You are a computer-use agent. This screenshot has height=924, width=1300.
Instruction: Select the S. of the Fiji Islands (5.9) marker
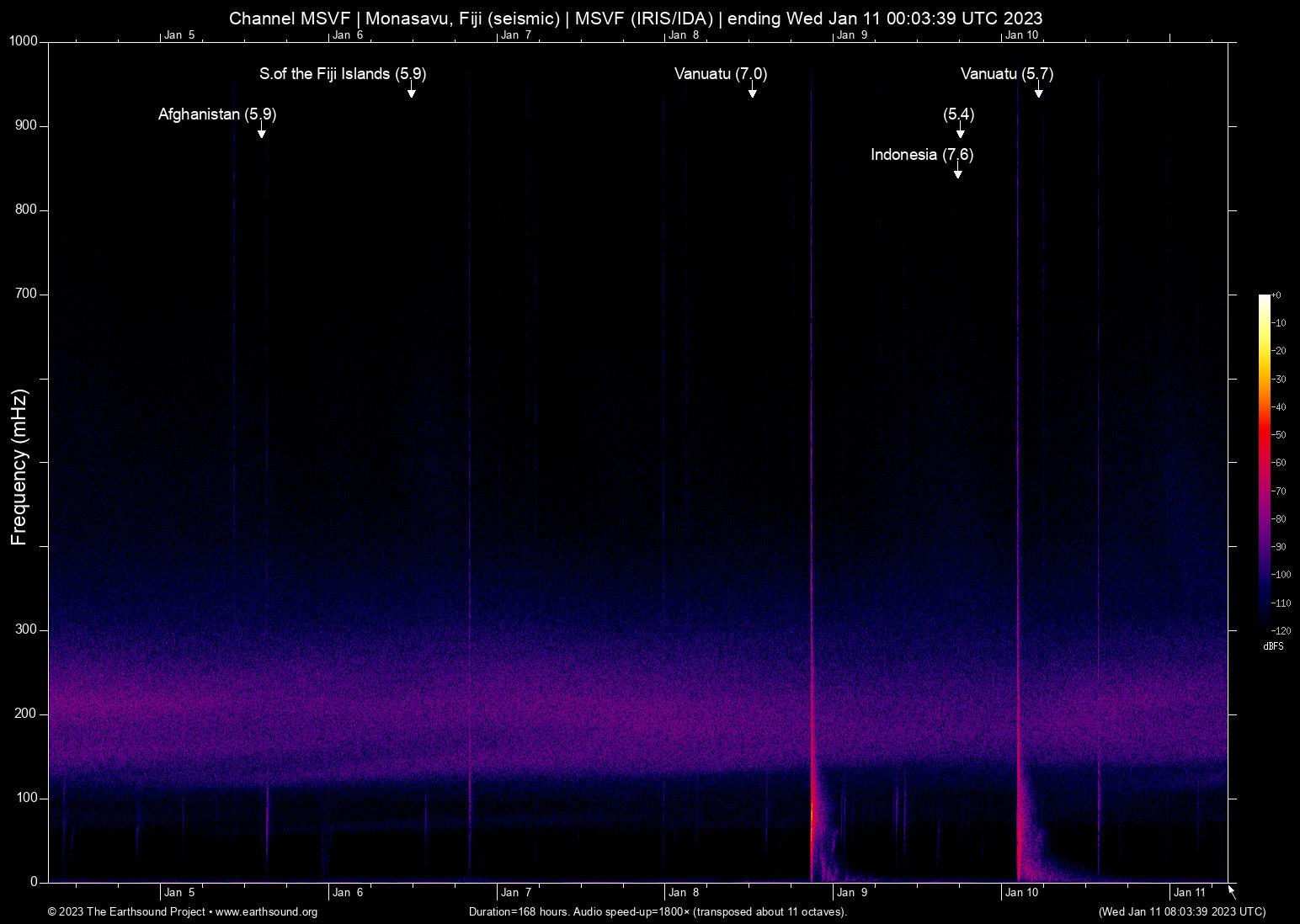point(412,94)
